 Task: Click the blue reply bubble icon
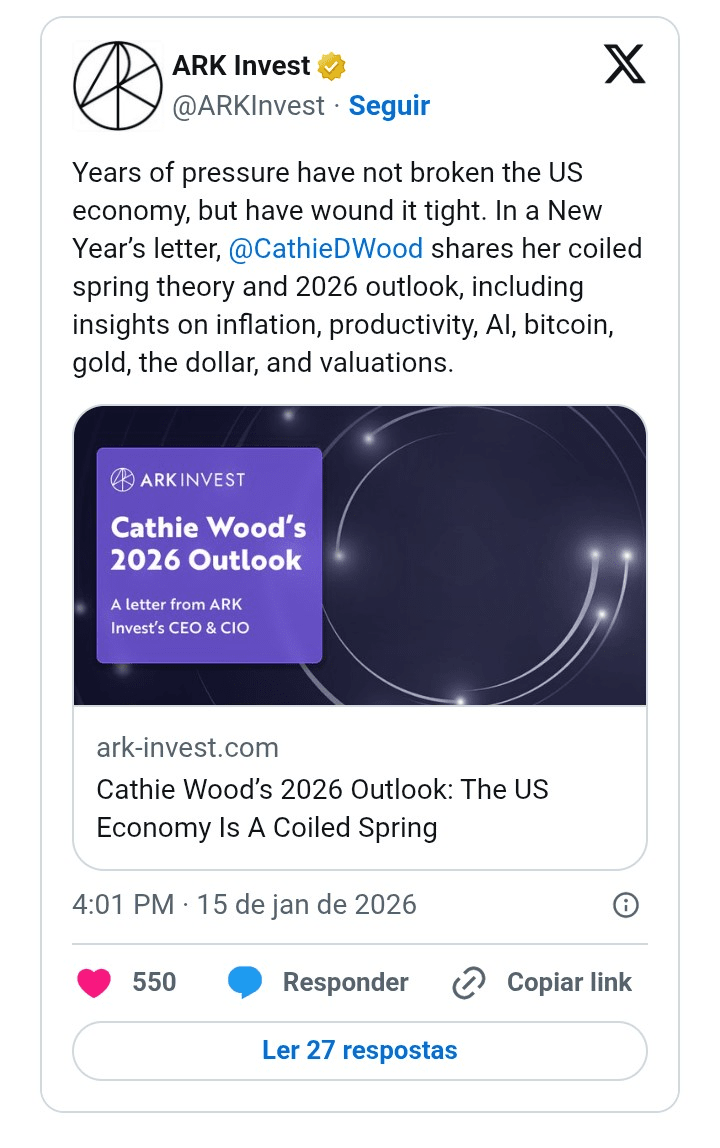point(245,983)
